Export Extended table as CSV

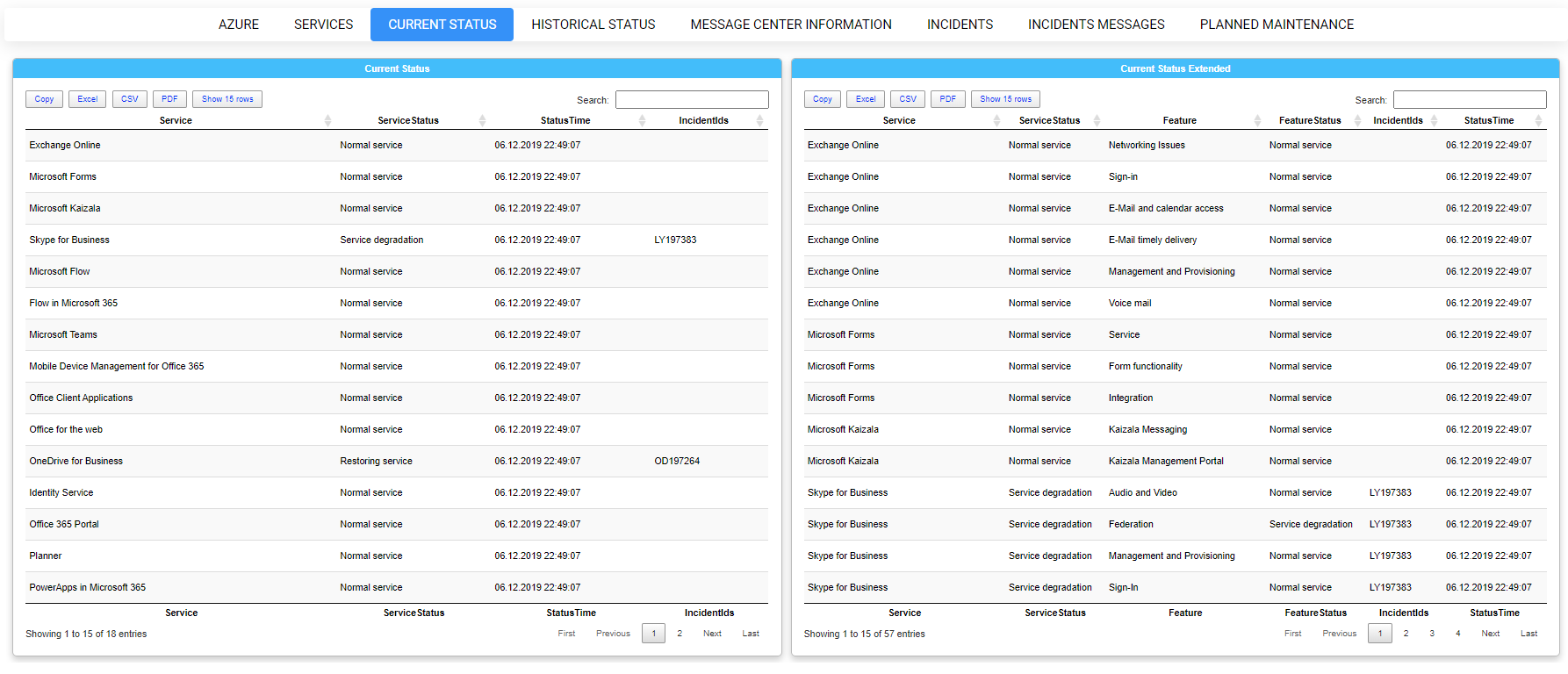[x=908, y=99]
